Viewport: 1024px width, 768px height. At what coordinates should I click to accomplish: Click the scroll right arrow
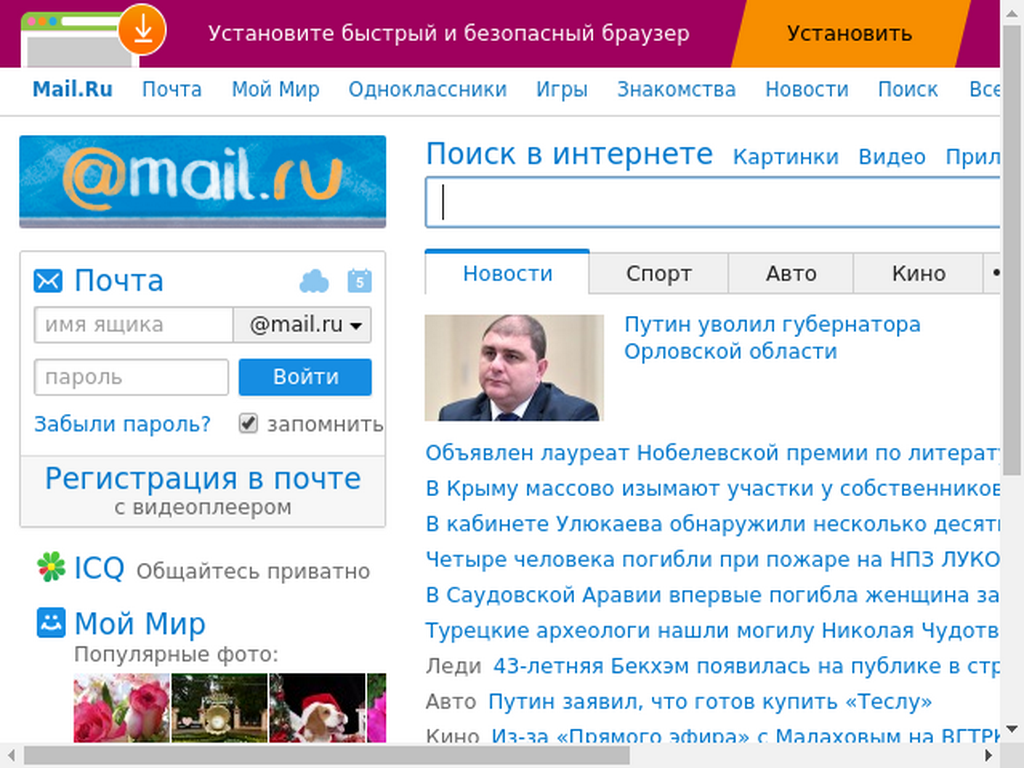point(990,756)
